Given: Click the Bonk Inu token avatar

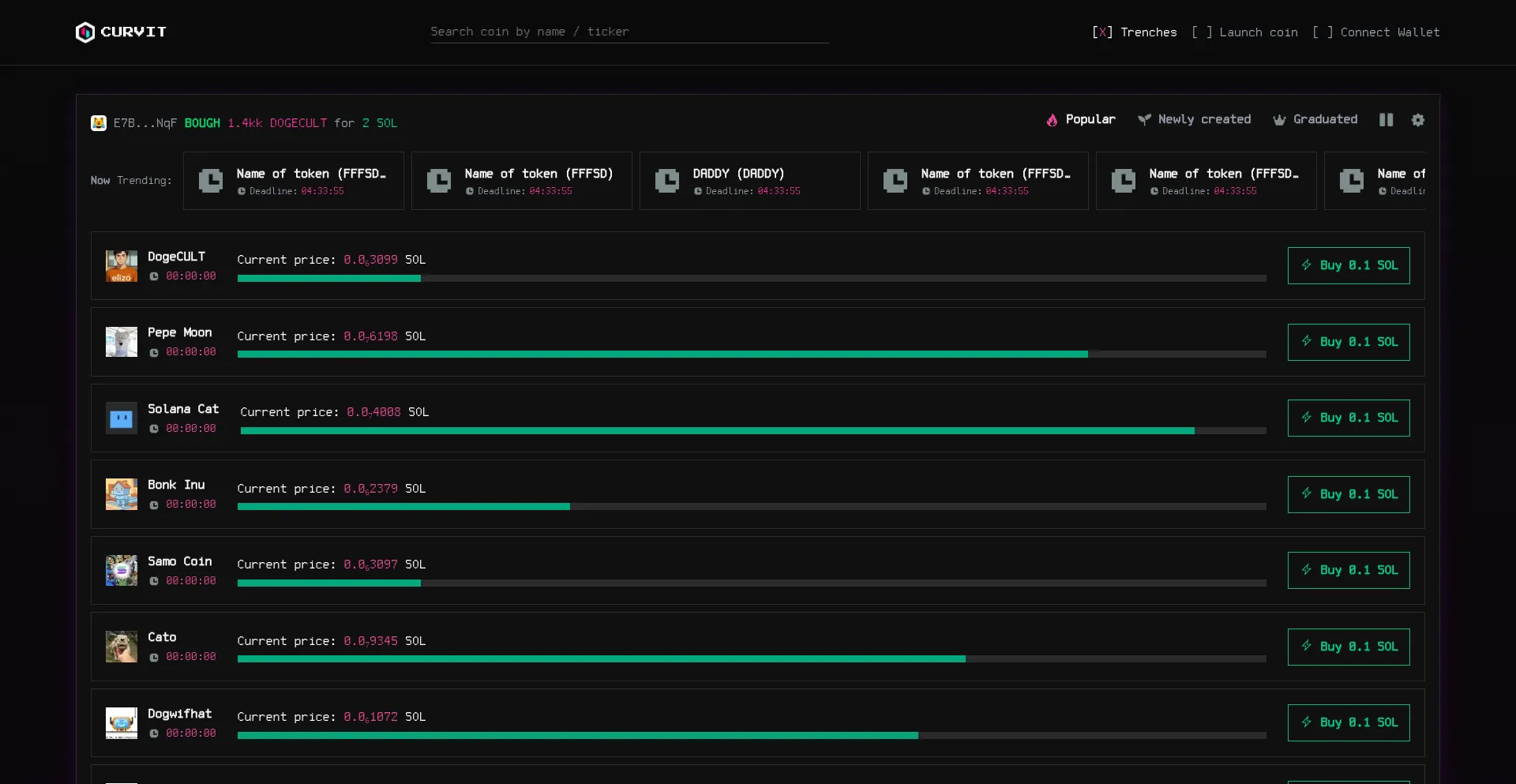Looking at the screenshot, I should click(x=122, y=494).
